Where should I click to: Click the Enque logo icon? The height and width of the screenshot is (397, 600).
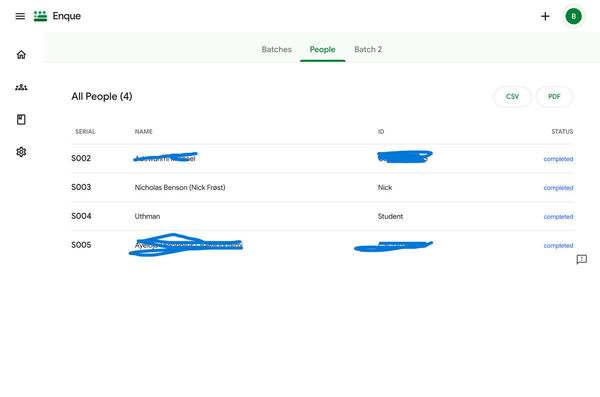tap(40, 16)
